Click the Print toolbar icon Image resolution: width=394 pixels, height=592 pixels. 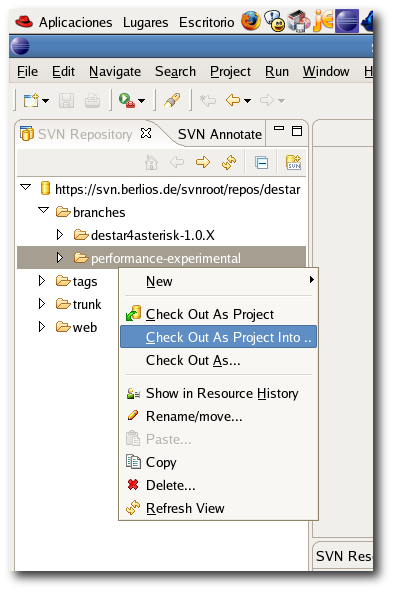[92, 101]
